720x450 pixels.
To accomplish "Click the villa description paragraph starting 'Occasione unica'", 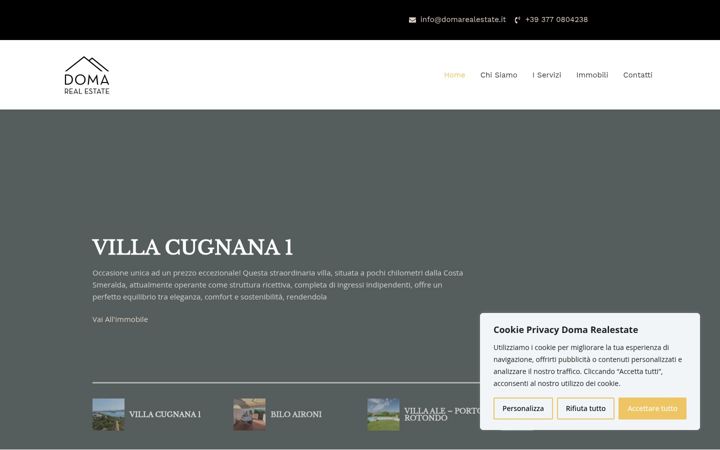I will (x=278, y=285).
